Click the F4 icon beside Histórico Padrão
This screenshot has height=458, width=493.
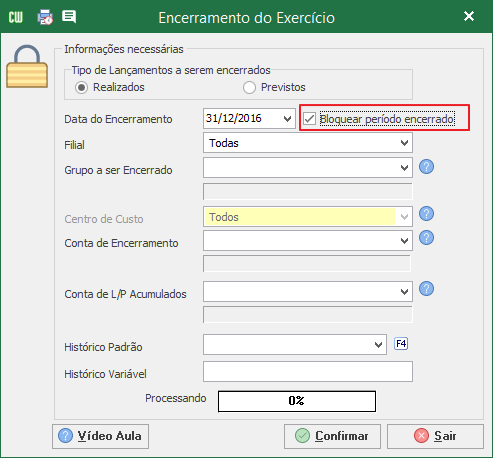pos(401,343)
